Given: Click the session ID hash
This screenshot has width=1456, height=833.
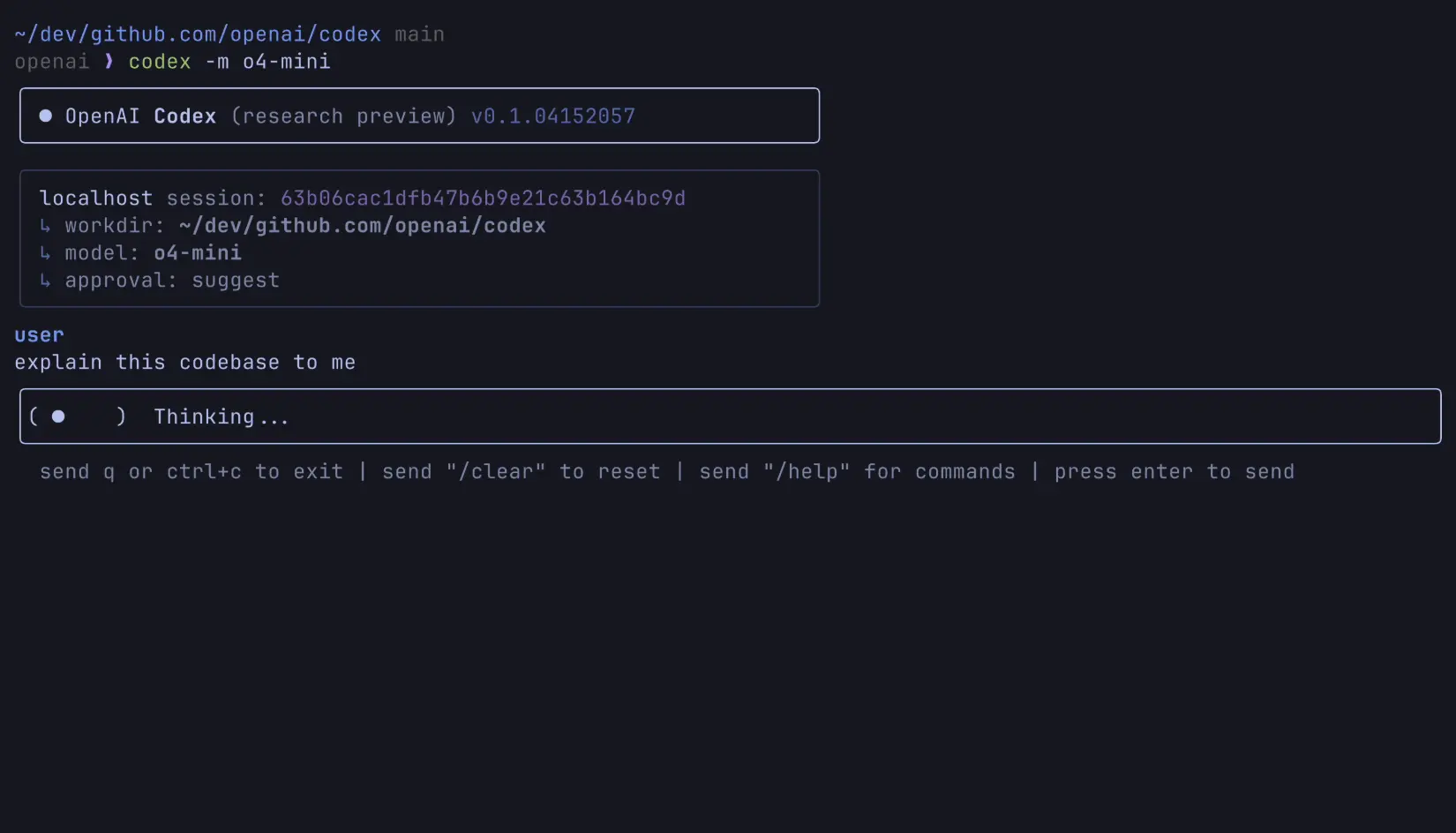Looking at the screenshot, I should coord(483,199).
